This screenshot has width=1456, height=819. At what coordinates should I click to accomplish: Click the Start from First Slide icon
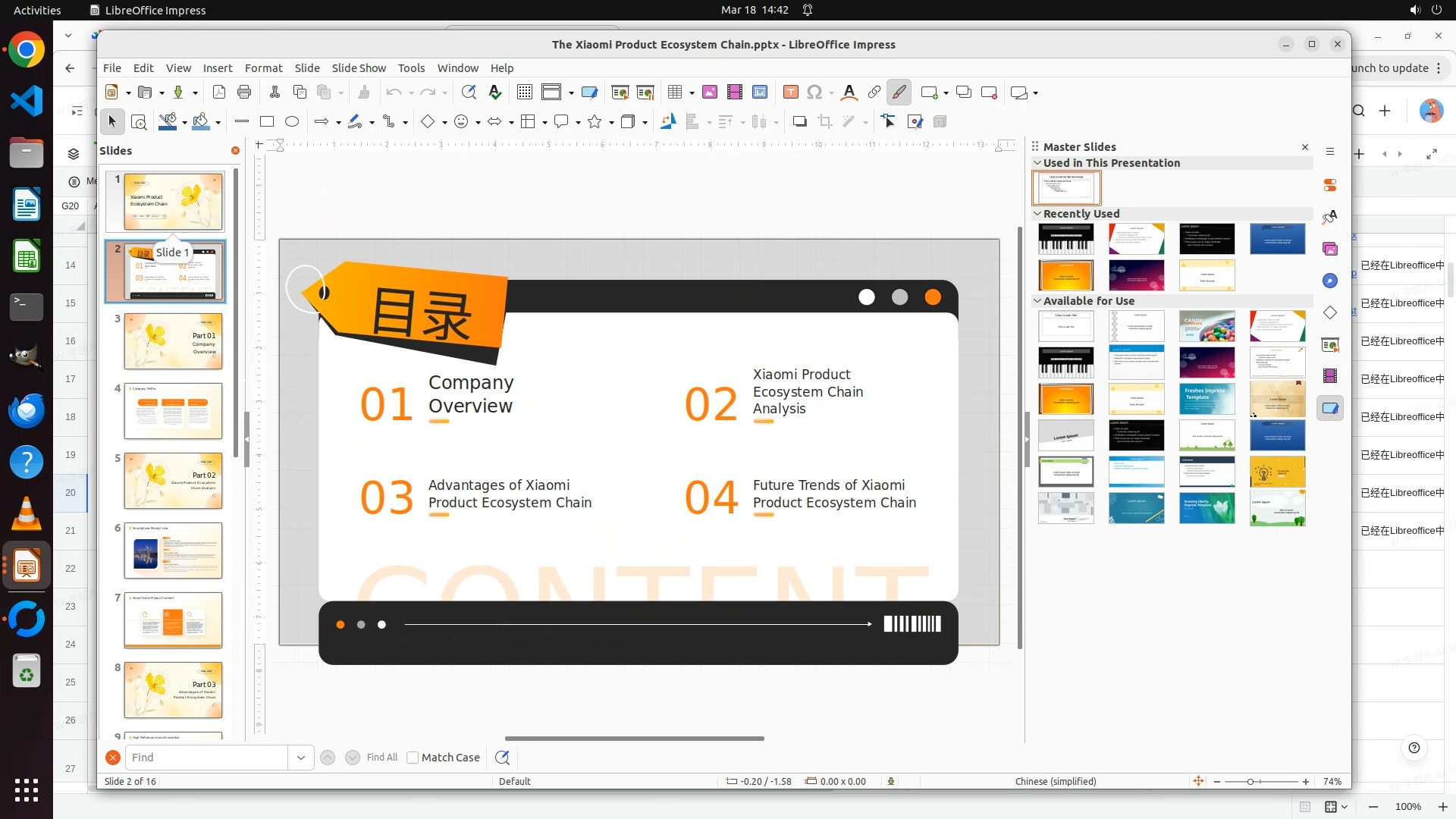point(620,93)
